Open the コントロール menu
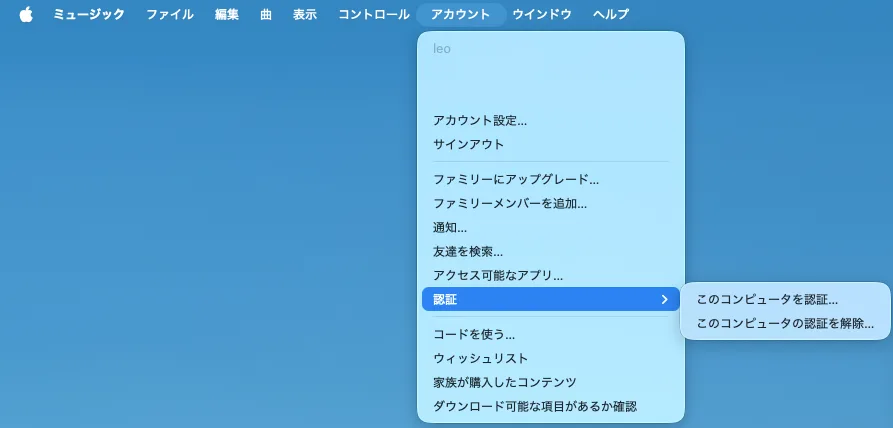The height and width of the screenshot is (428, 893). click(374, 15)
